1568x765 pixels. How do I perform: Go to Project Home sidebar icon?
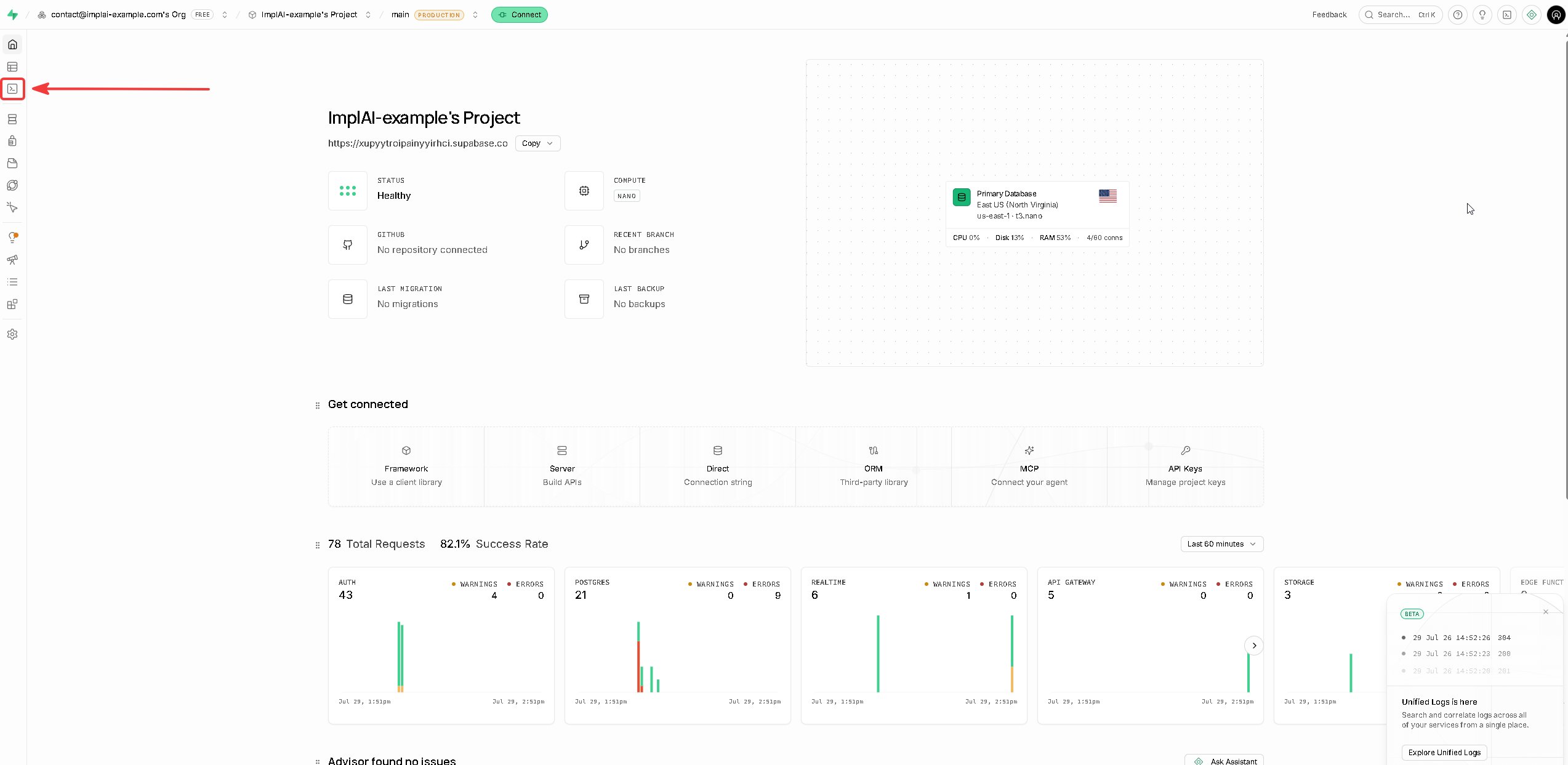pos(12,44)
